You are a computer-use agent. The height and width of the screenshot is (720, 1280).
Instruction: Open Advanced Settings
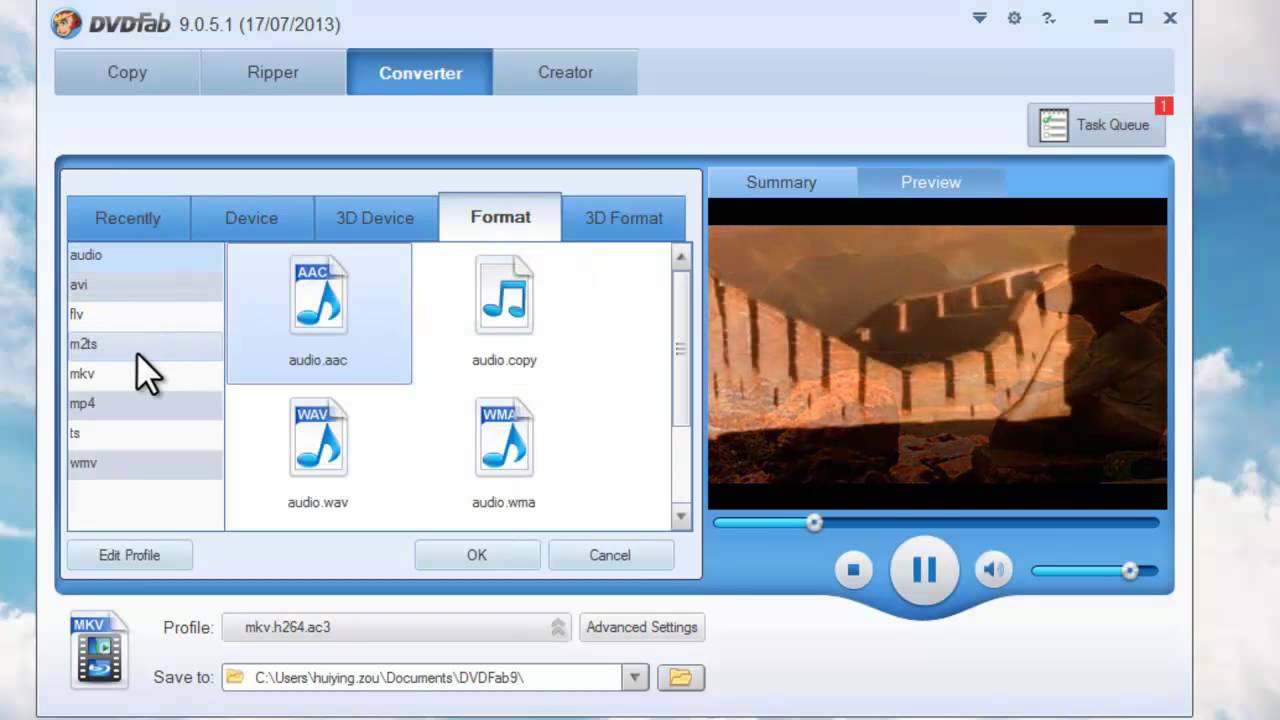(642, 627)
